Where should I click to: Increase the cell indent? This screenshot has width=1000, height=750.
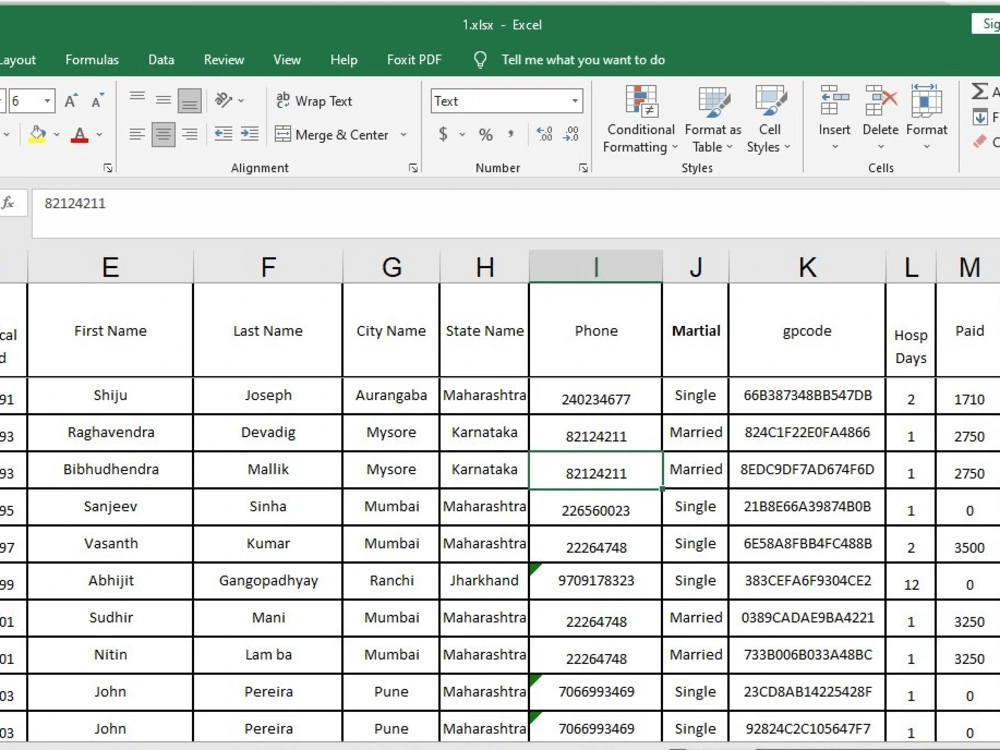tap(249, 135)
